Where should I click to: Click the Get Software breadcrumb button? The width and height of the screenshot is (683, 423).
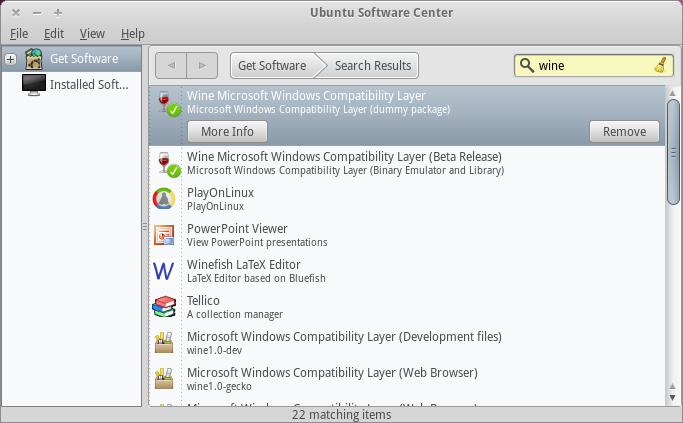coord(272,65)
